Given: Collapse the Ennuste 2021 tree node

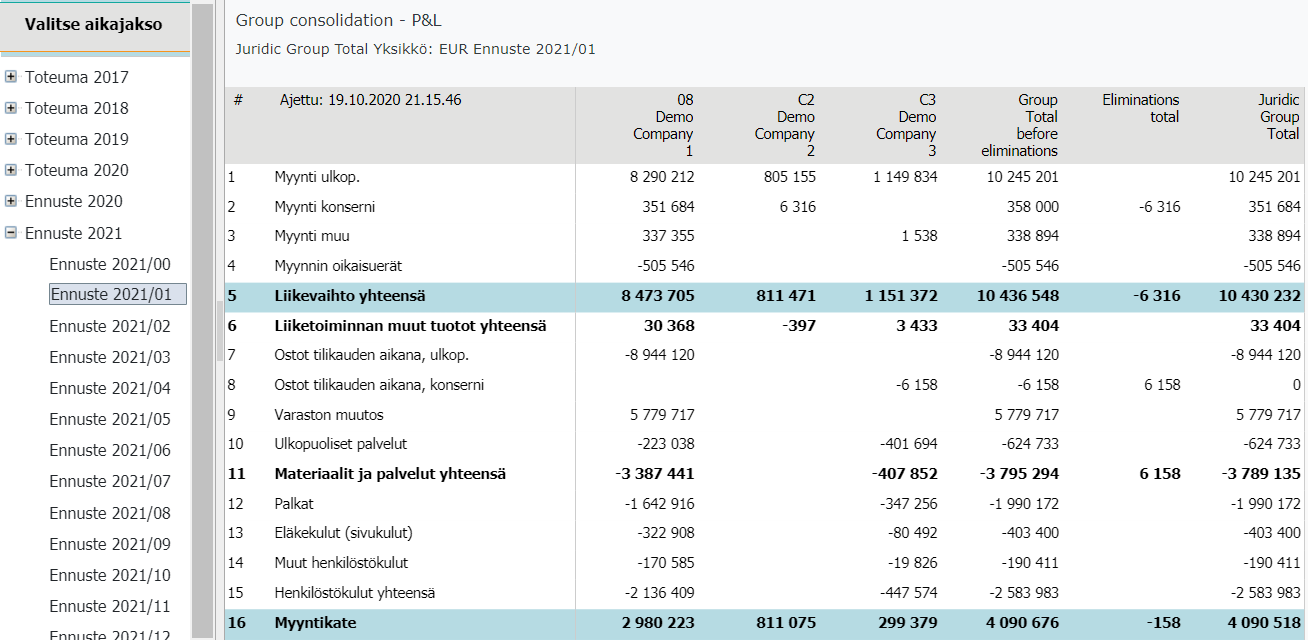Looking at the screenshot, I should pos(11,233).
